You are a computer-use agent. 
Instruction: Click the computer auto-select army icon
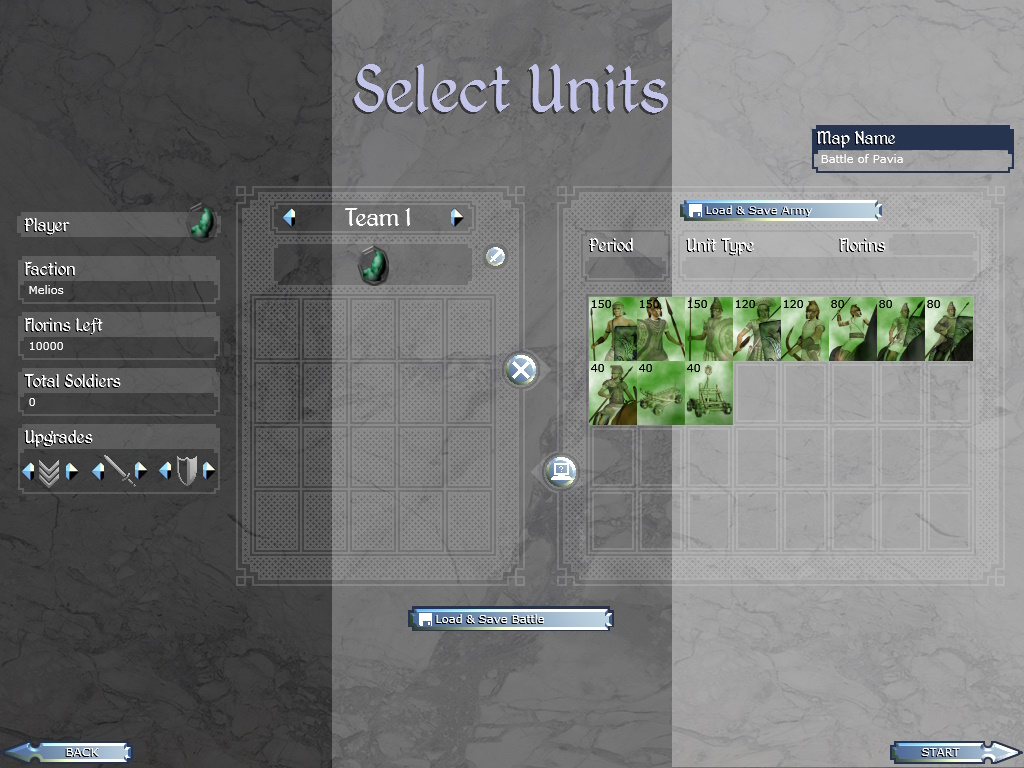(561, 471)
